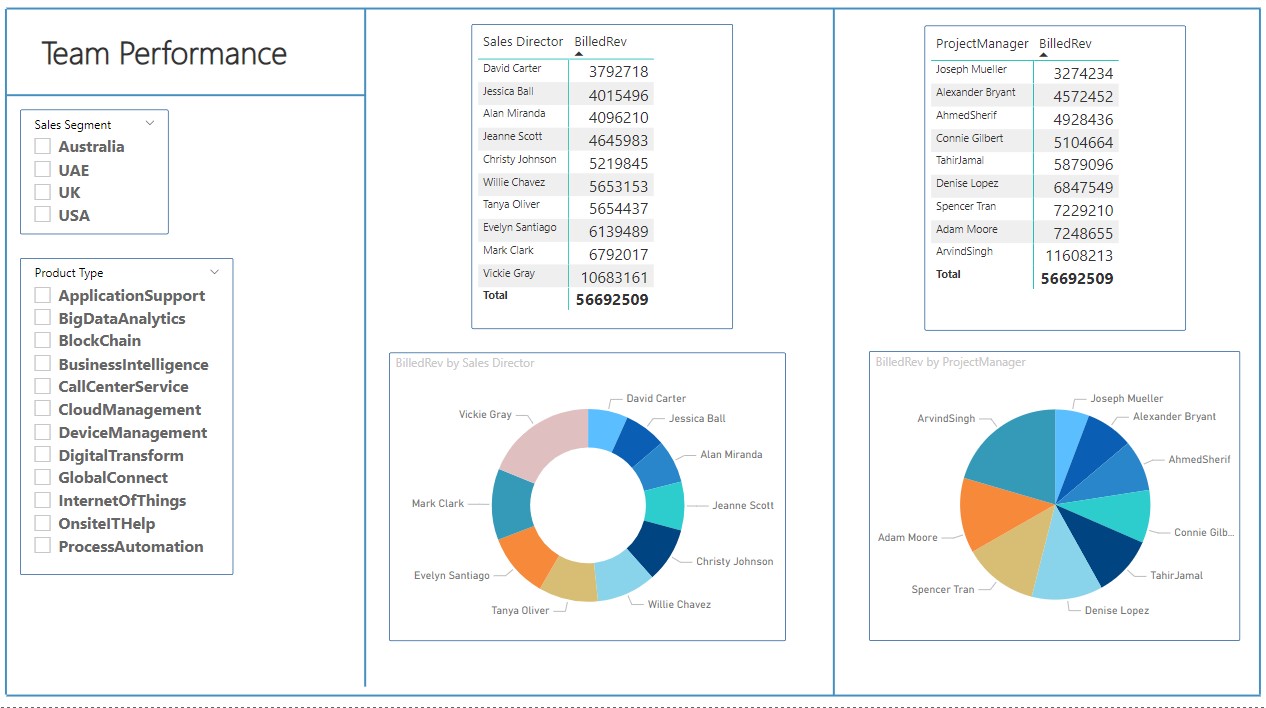Image resolution: width=1266 pixels, height=708 pixels.
Task: Check the ApplicationSupport product type
Action: click(x=42, y=295)
